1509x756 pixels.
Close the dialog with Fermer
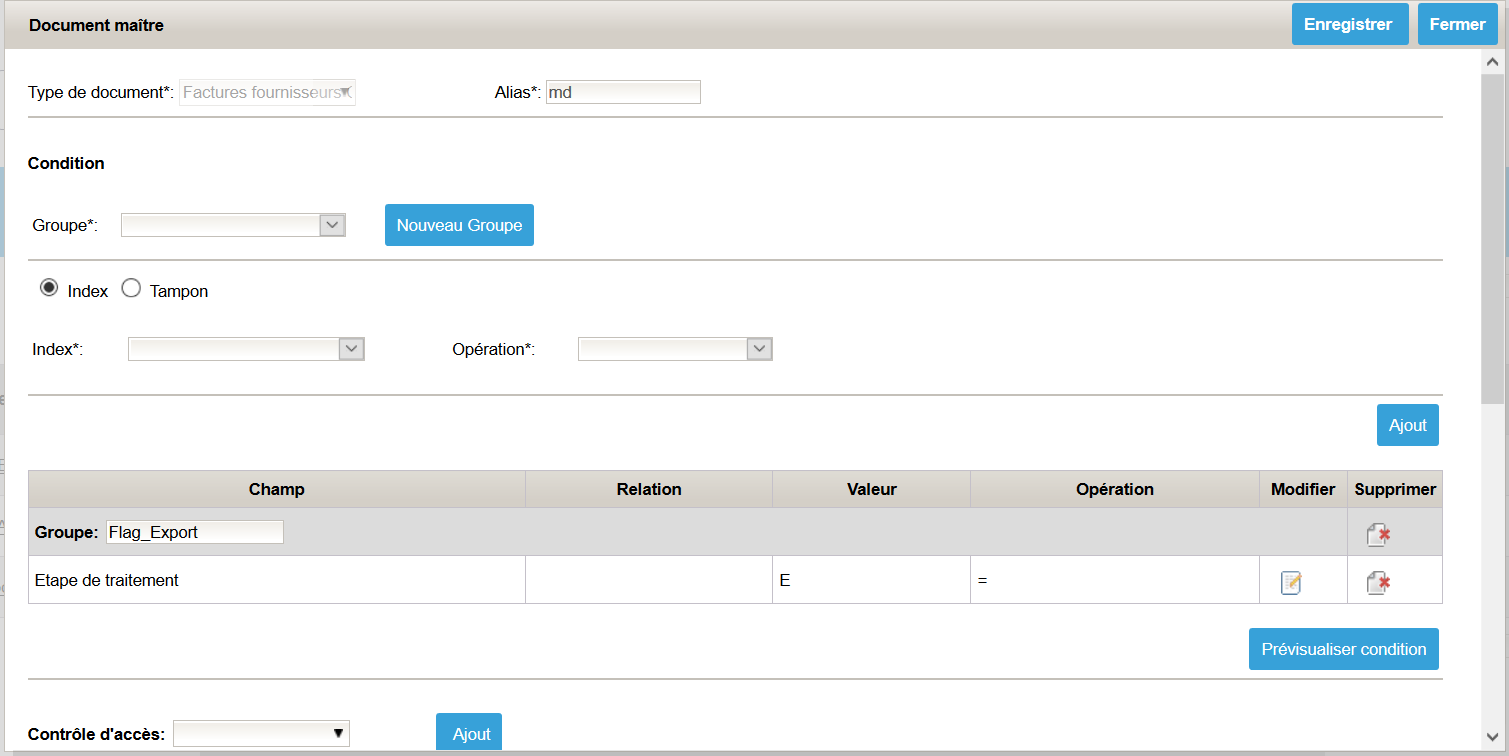1456,24
